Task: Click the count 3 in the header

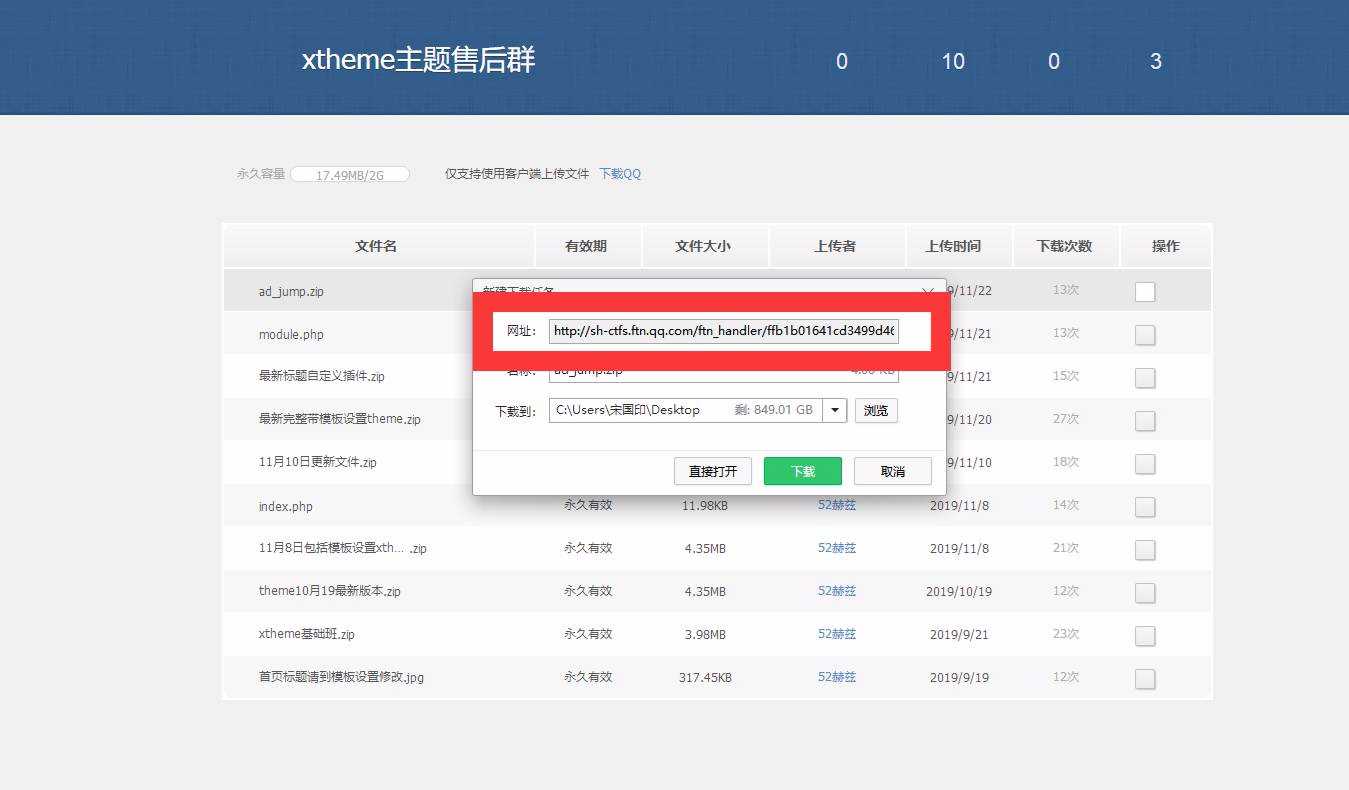Action: [x=1156, y=62]
